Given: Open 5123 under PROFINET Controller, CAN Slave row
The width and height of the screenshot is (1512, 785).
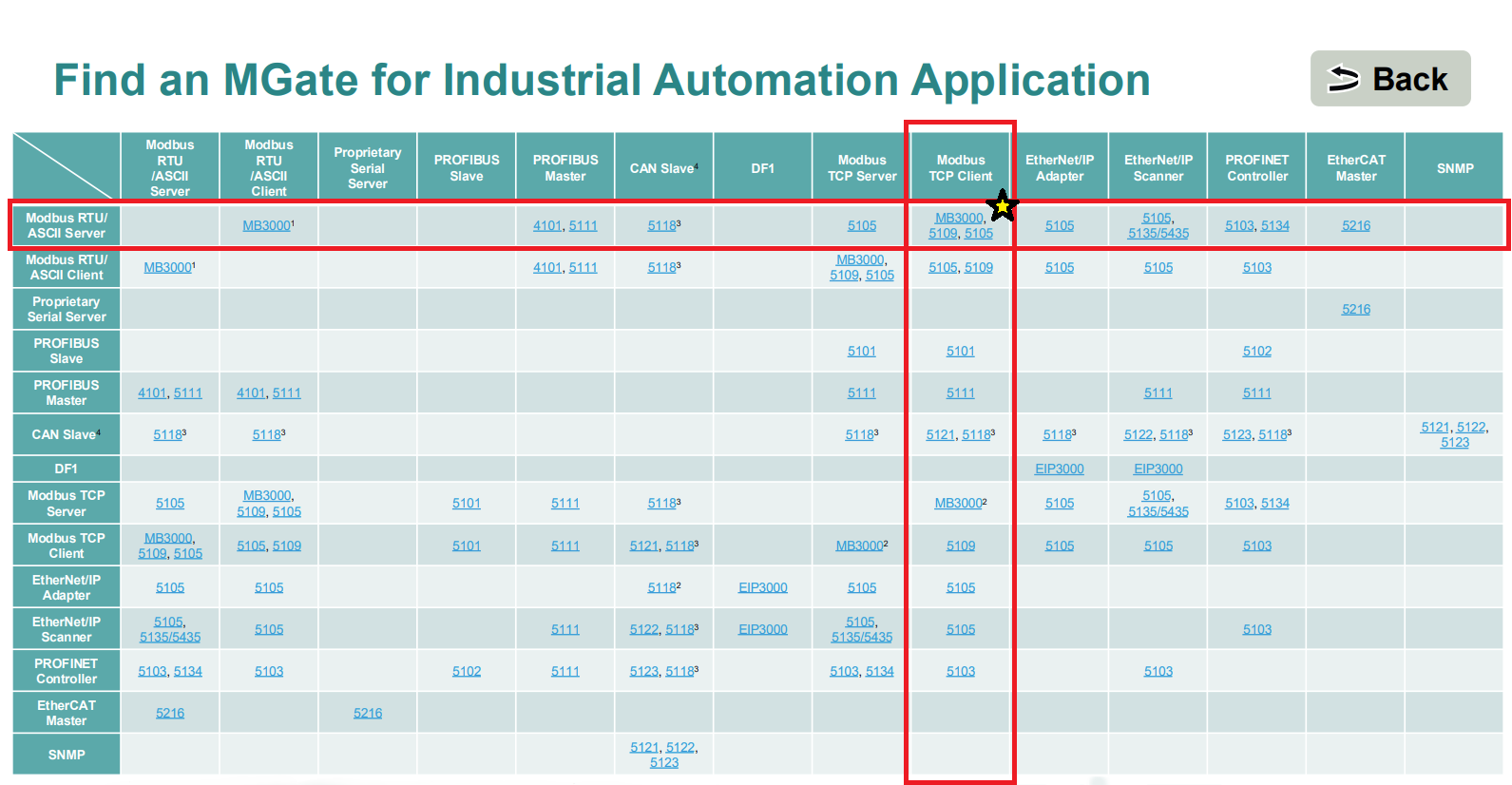Looking at the screenshot, I should click(x=1237, y=434).
